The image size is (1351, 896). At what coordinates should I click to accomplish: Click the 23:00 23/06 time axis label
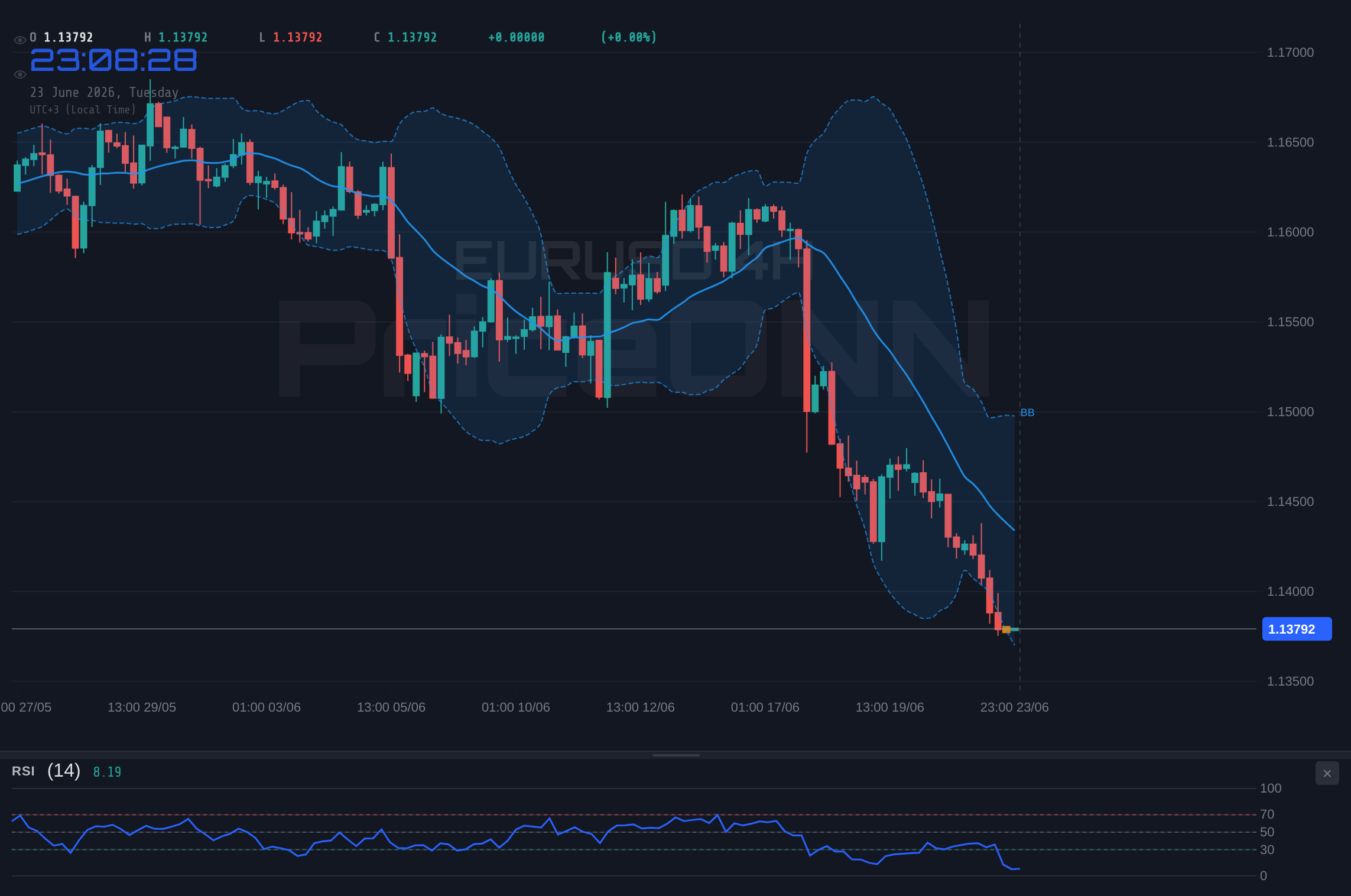point(1015,707)
